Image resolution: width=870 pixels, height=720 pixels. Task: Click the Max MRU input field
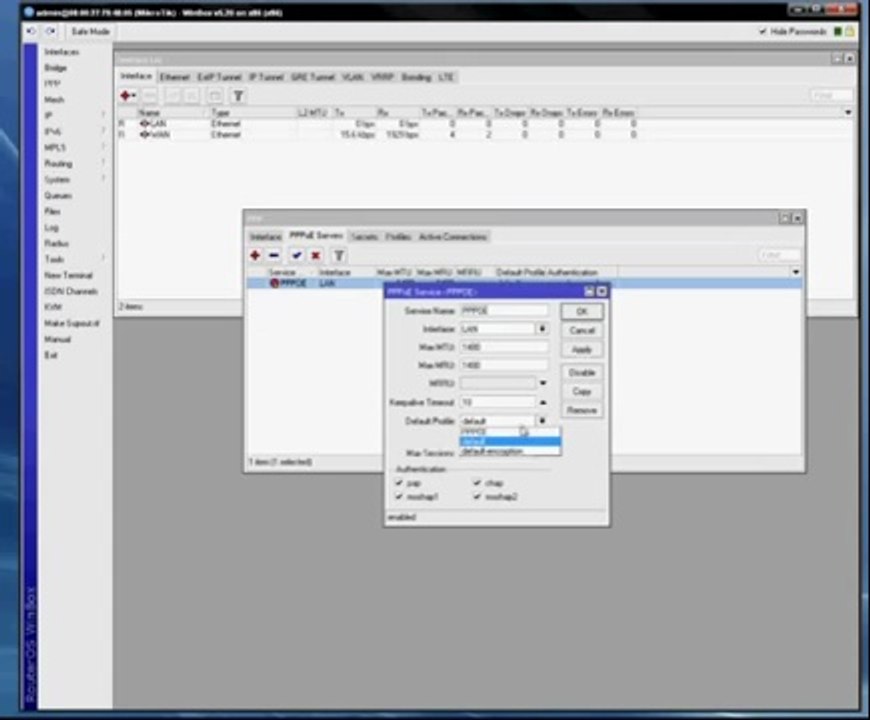pyautogui.click(x=504, y=365)
